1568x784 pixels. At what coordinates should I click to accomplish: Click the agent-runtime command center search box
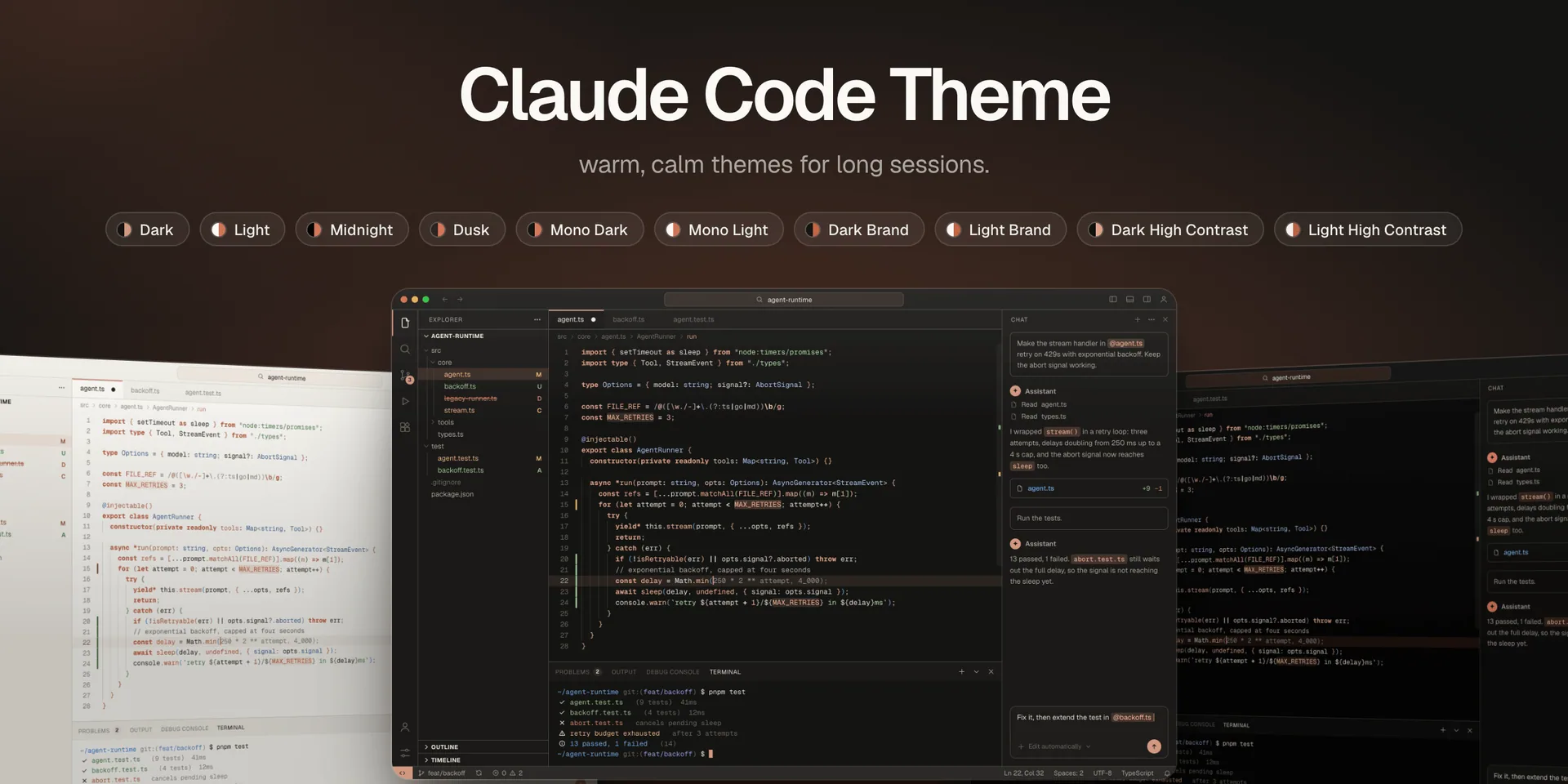784,300
